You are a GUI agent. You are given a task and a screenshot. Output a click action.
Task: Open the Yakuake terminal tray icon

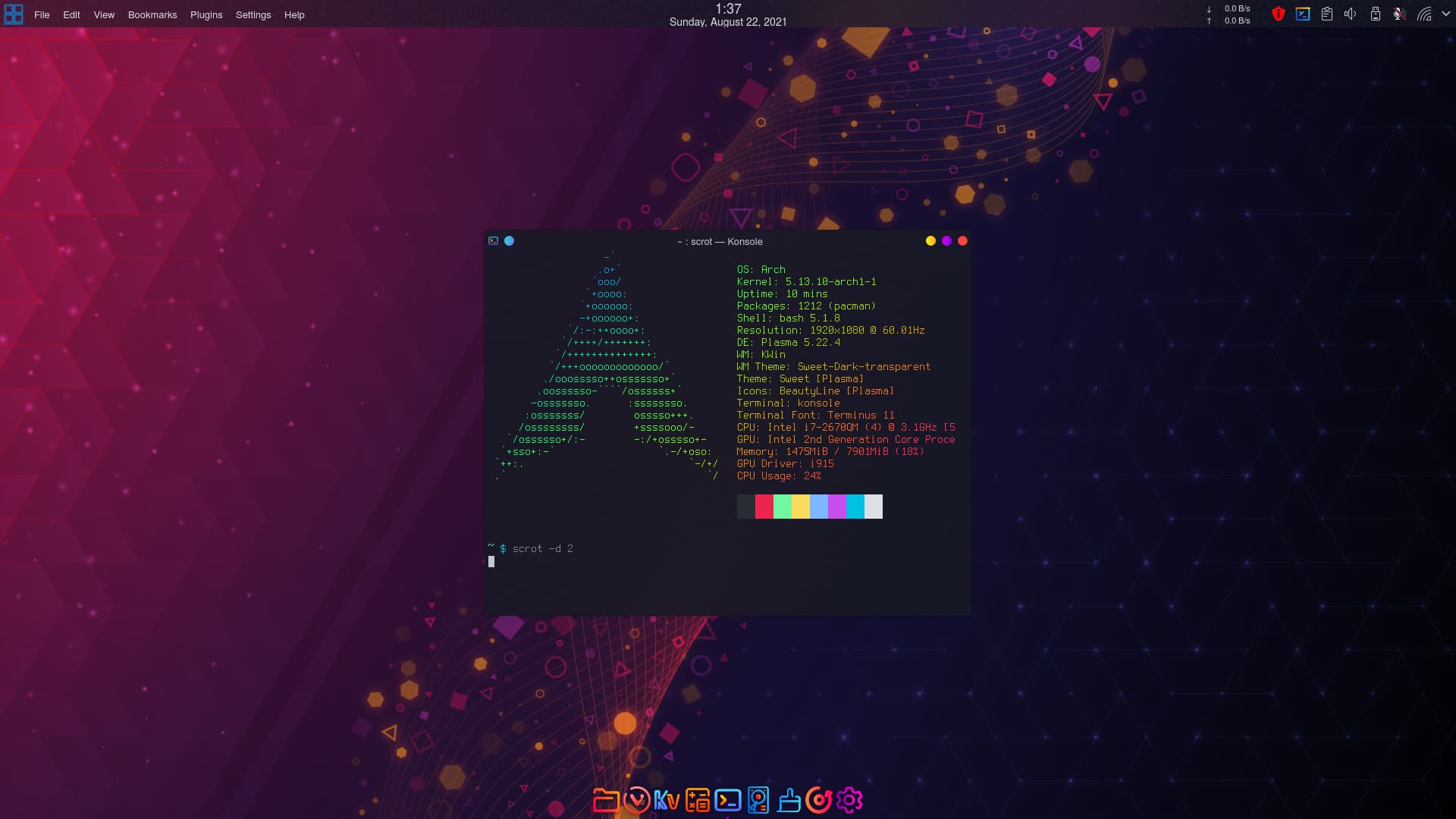click(1303, 14)
